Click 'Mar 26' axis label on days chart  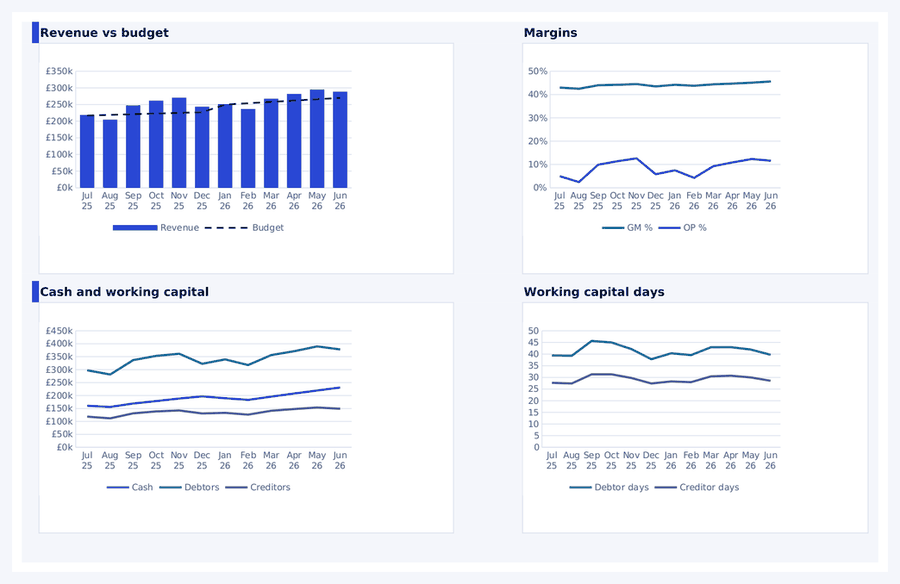(x=711, y=461)
